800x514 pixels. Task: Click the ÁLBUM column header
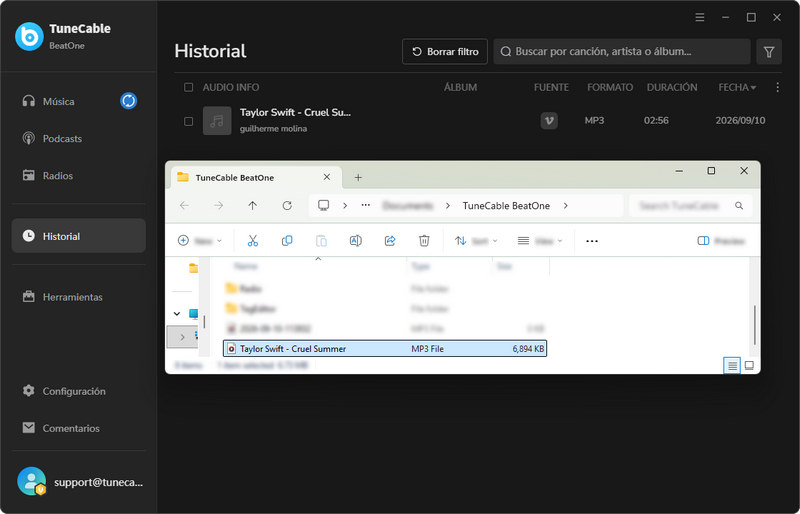[x=460, y=87]
